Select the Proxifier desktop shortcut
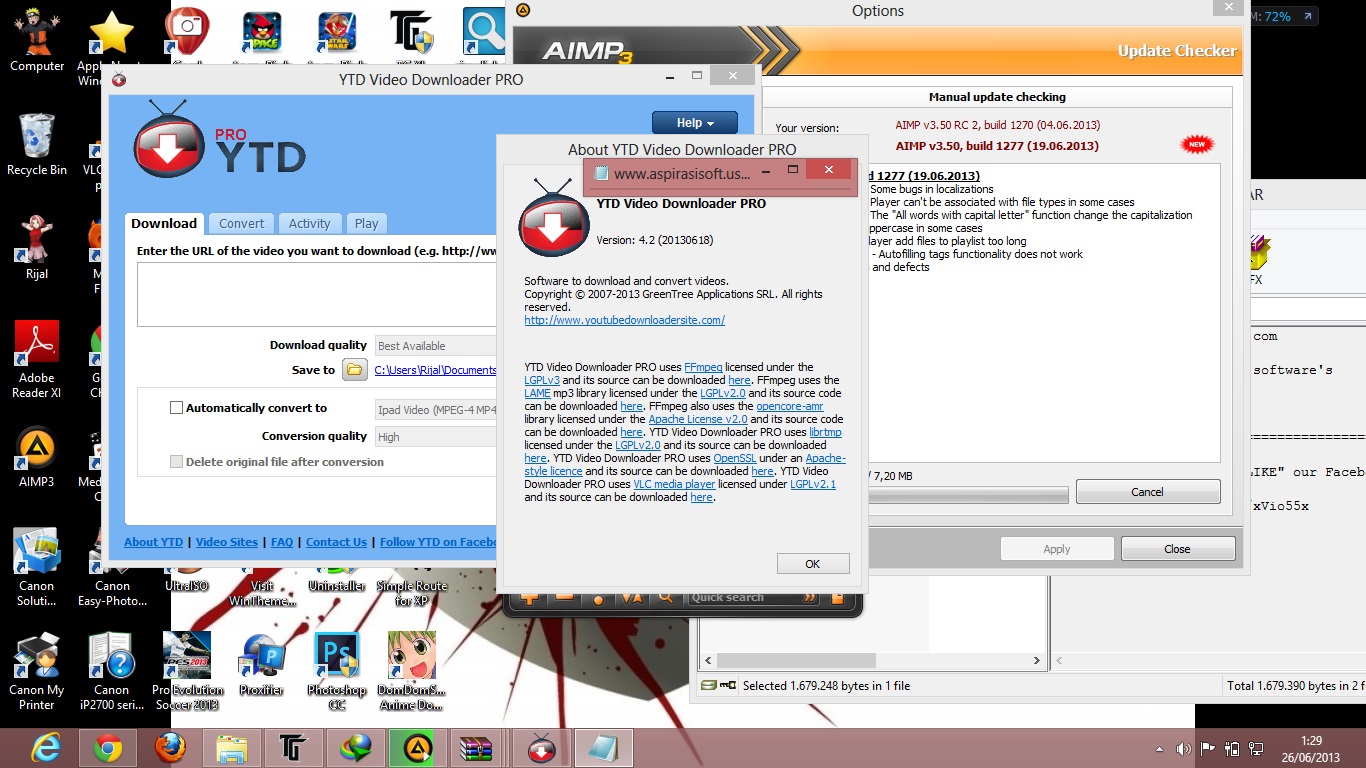Image resolution: width=1366 pixels, height=768 pixels. click(x=262, y=664)
